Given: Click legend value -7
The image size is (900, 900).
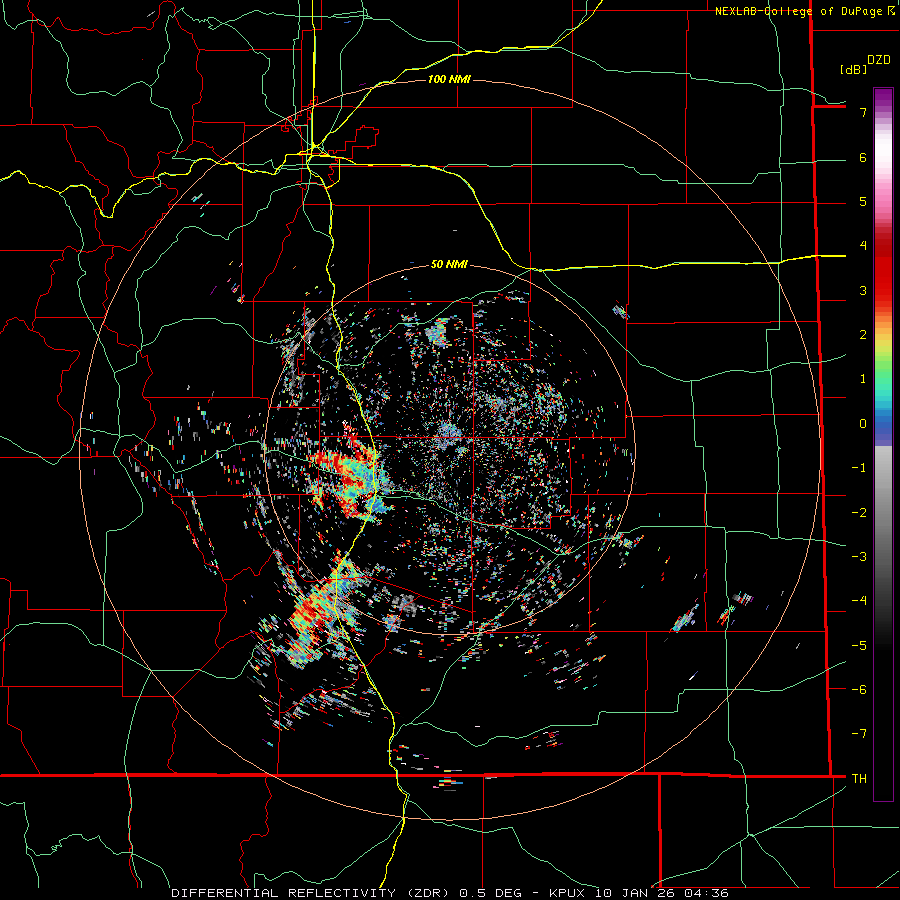Looking at the screenshot, I should tap(859, 734).
